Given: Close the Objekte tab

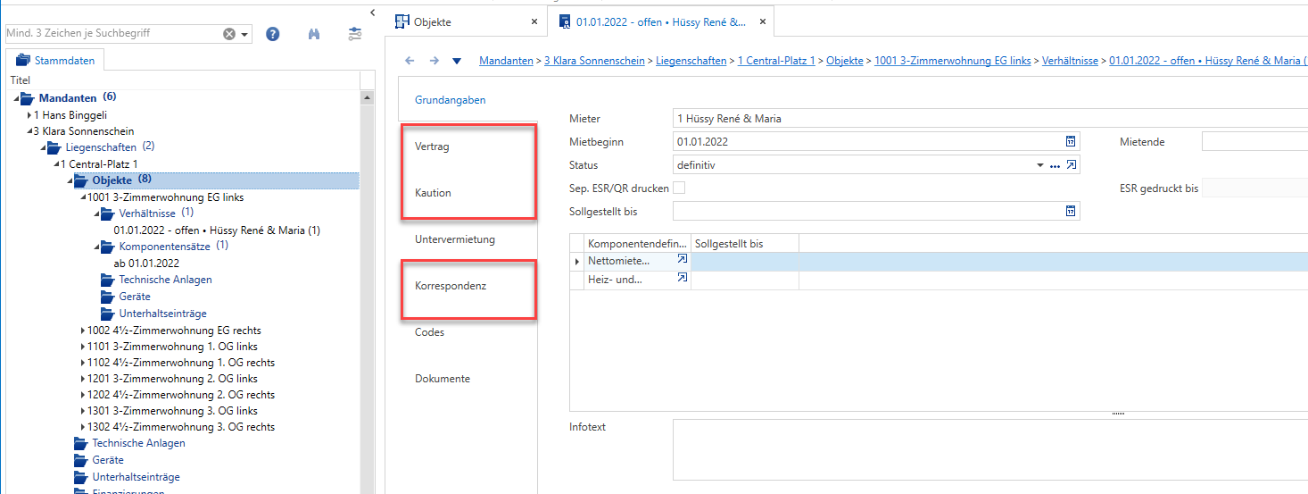Looking at the screenshot, I should (534, 21).
